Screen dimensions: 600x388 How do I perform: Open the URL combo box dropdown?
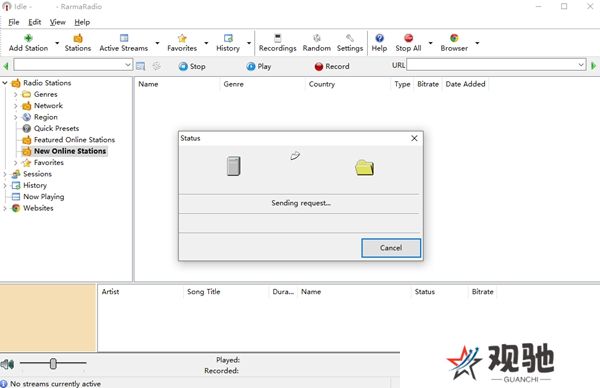click(x=581, y=65)
